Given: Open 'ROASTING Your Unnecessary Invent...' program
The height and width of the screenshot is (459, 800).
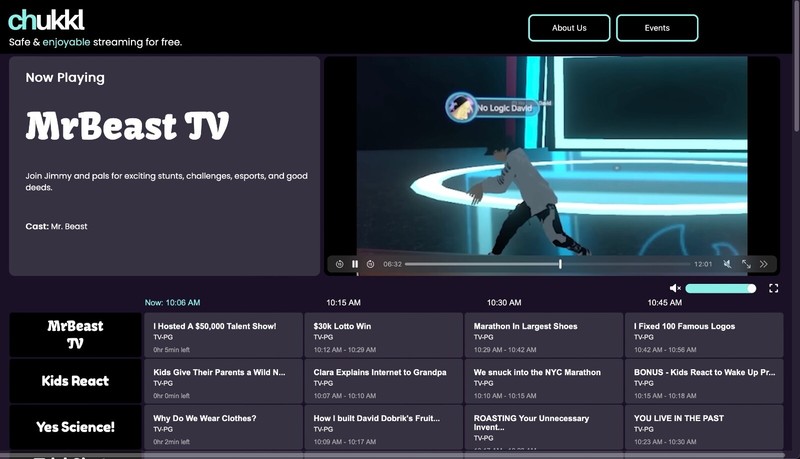Looking at the screenshot, I should (x=544, y=427).
